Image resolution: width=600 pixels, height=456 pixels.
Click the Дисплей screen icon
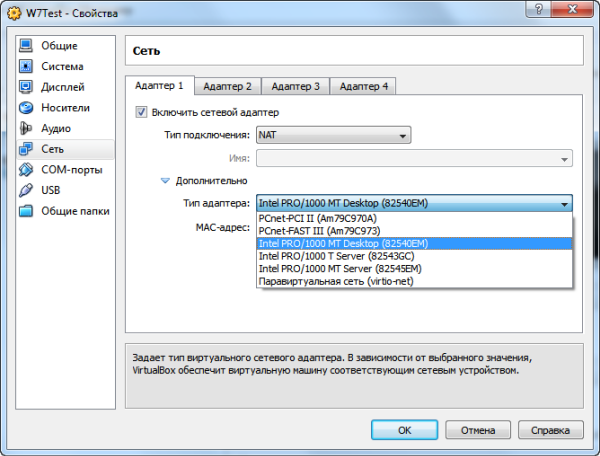[26, 87]
